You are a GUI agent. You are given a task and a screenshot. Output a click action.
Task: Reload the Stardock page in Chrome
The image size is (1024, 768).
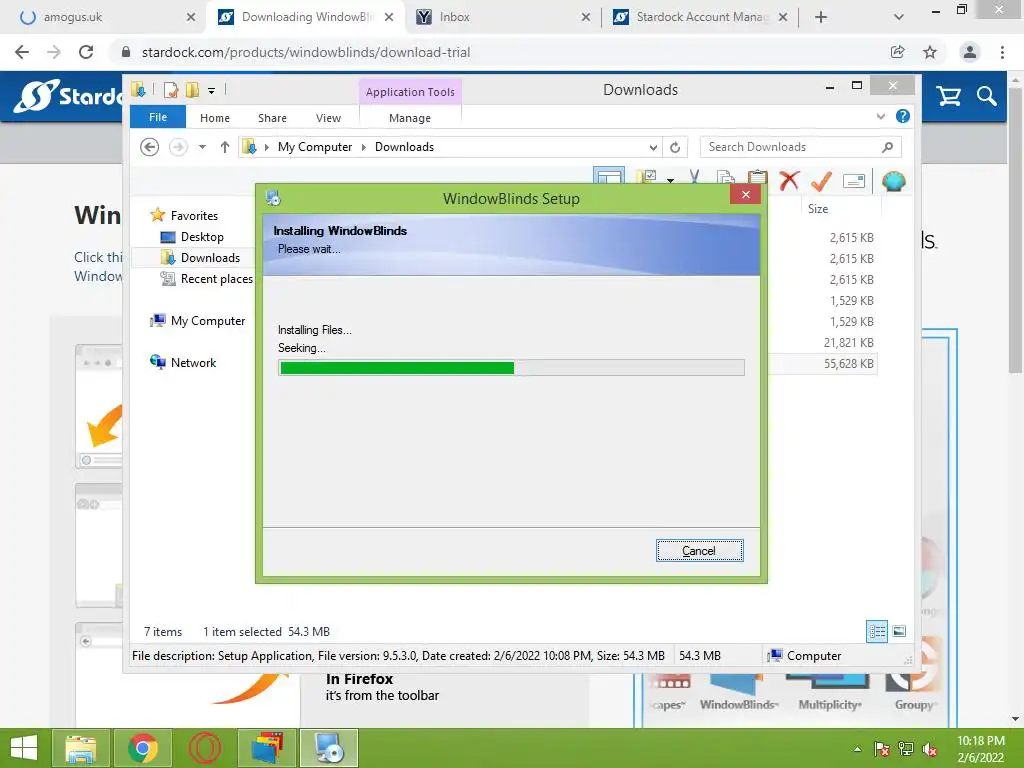[86, 52]
